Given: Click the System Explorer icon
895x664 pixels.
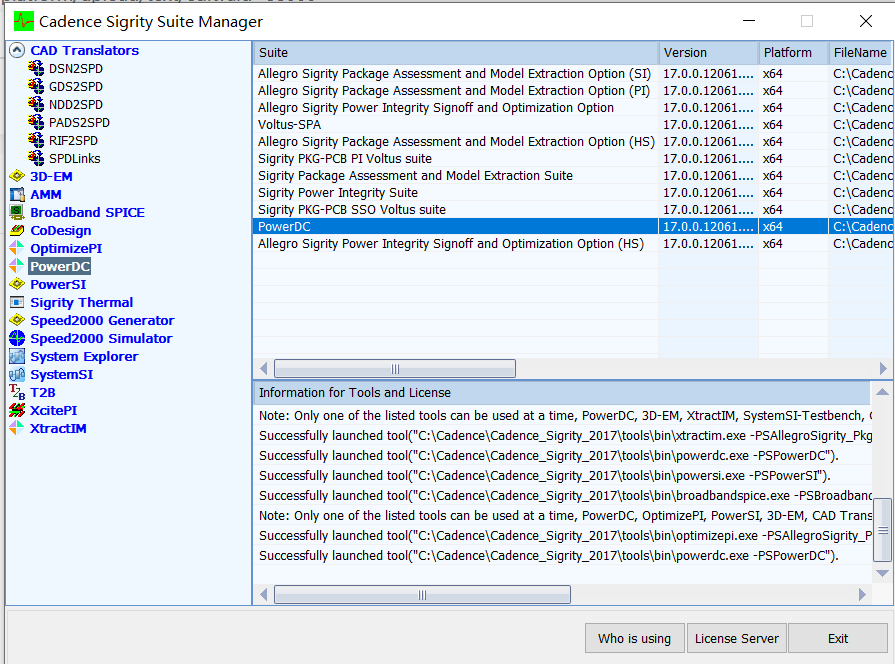Looking at the screenshot, I should 17,356.
